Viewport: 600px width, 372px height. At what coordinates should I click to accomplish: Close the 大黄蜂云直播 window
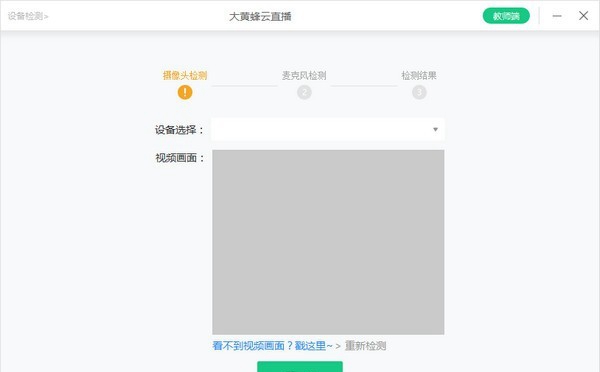click(583, 16)
